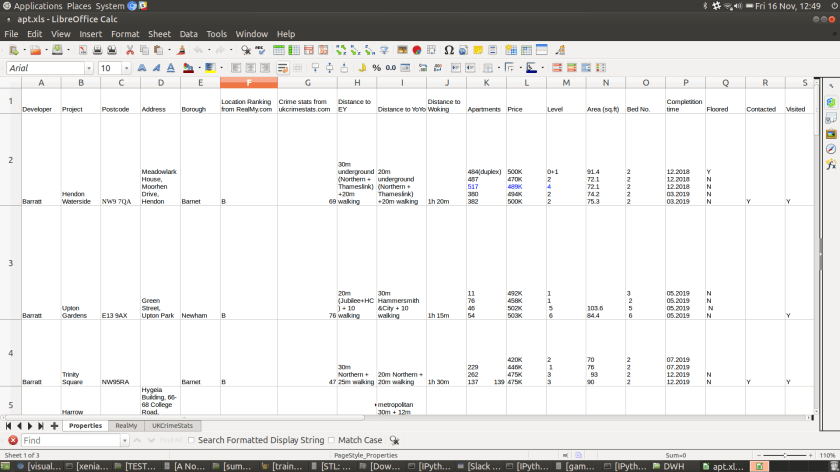Image resolution: width=840 pixels, height=472 pixels.
Task: Click the Insert Rows icon
Action: tap(279, 50)
